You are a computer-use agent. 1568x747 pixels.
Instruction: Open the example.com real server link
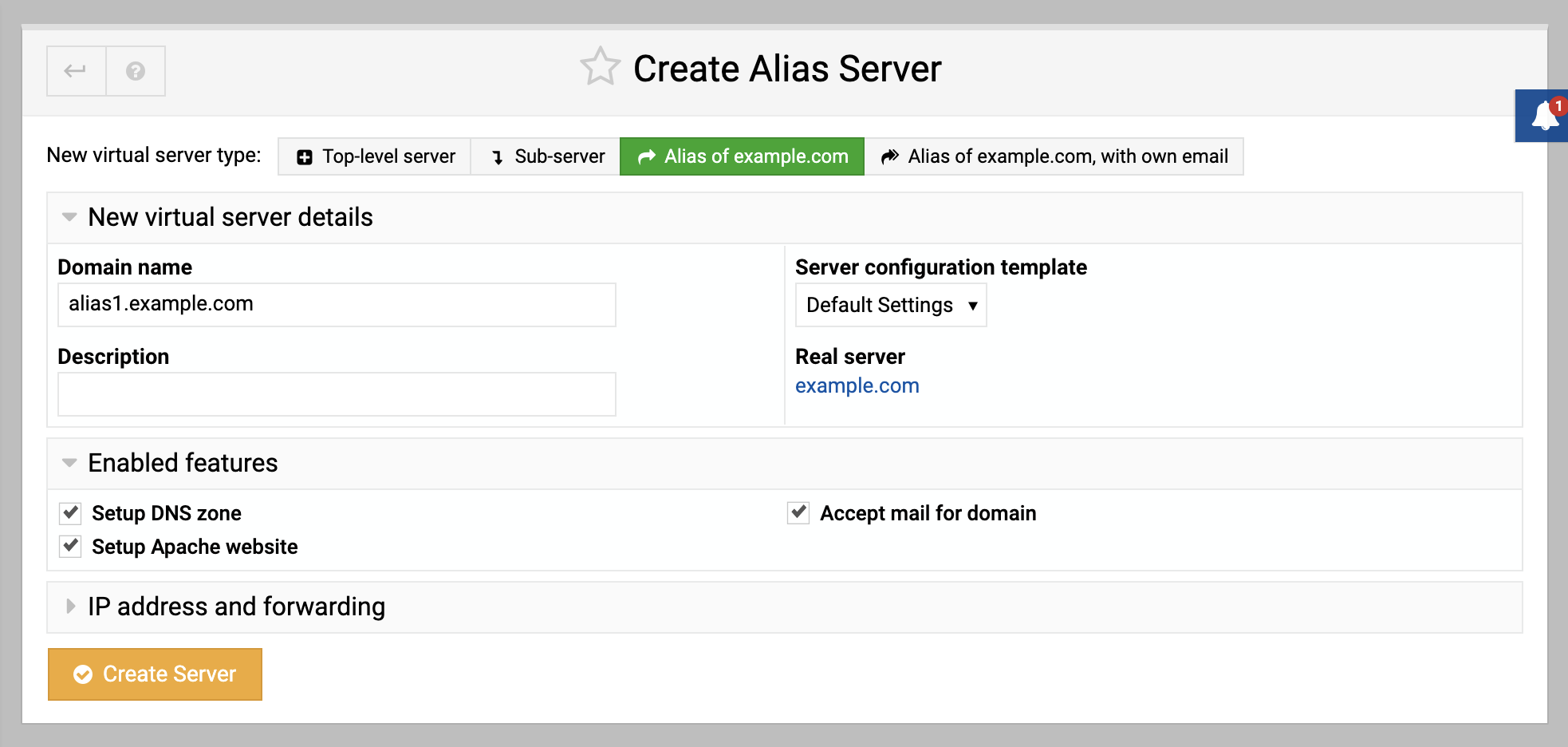pyautogui.click(x=857, y=385)
